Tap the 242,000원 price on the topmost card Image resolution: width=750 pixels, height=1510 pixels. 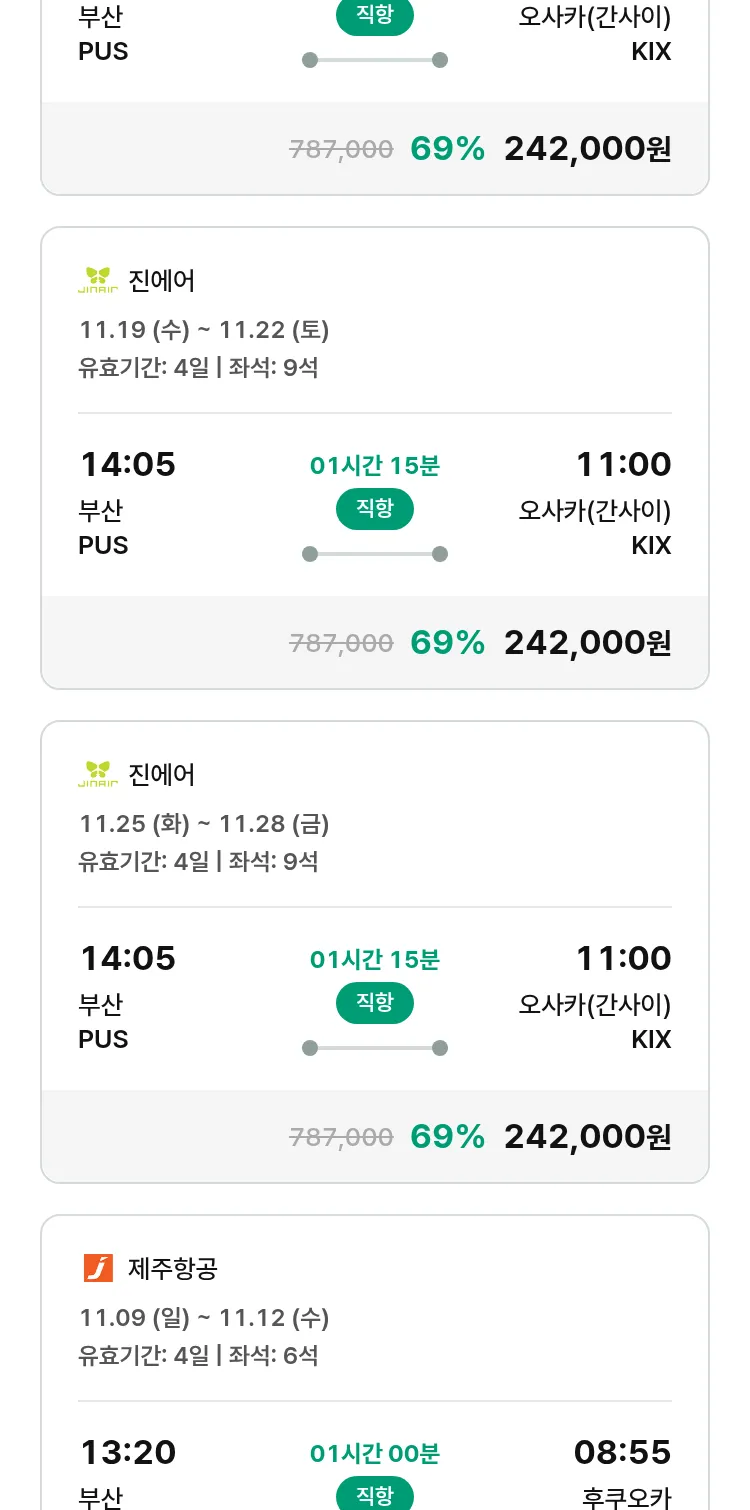coord(587,149)
